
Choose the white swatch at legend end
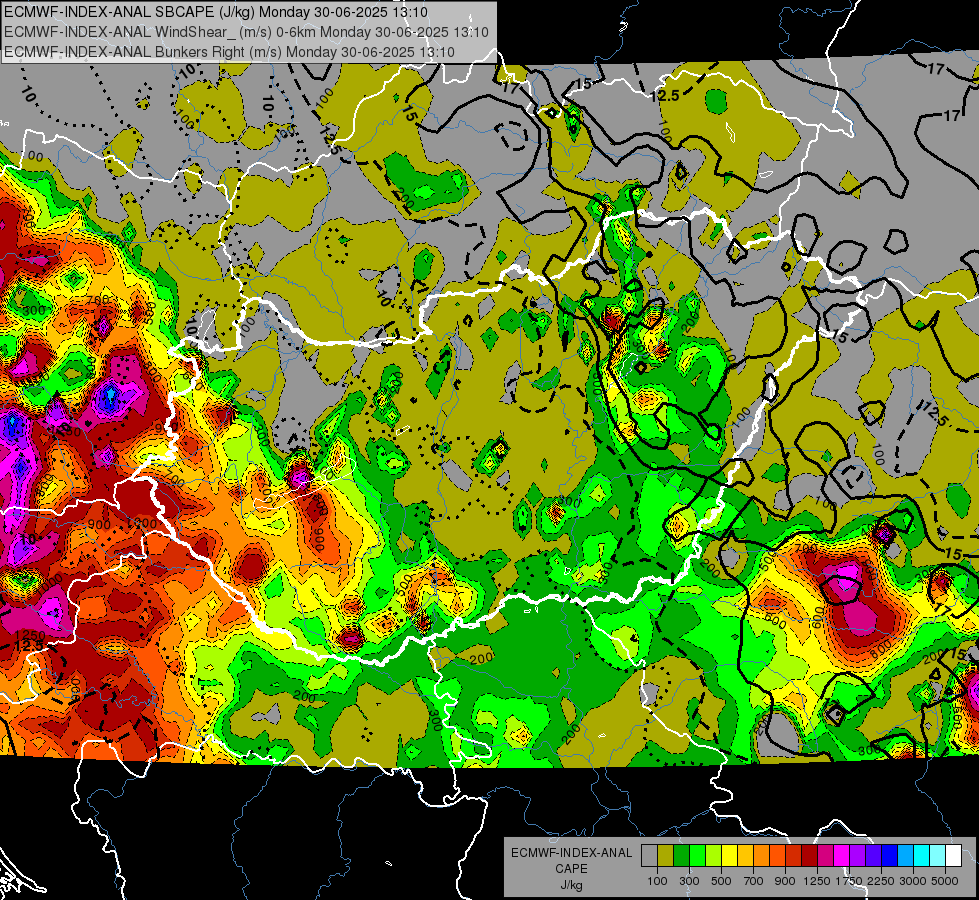[953, 855]
